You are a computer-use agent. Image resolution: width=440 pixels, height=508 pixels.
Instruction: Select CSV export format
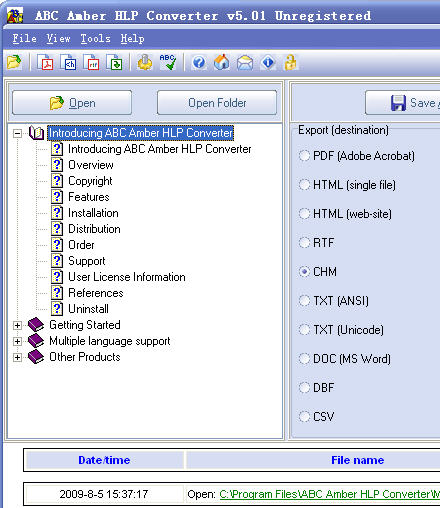coord(304,417)
